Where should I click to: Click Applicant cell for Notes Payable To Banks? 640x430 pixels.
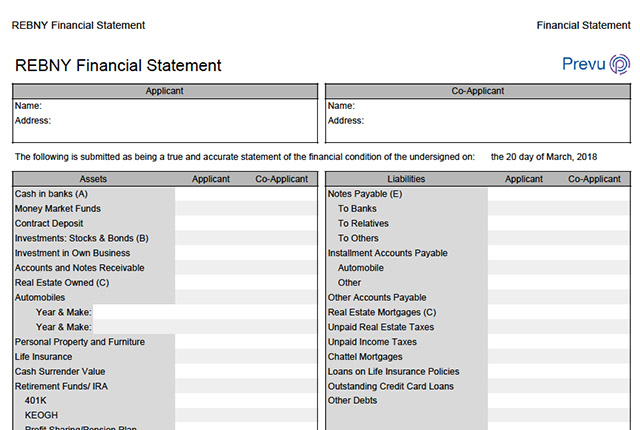523,209
